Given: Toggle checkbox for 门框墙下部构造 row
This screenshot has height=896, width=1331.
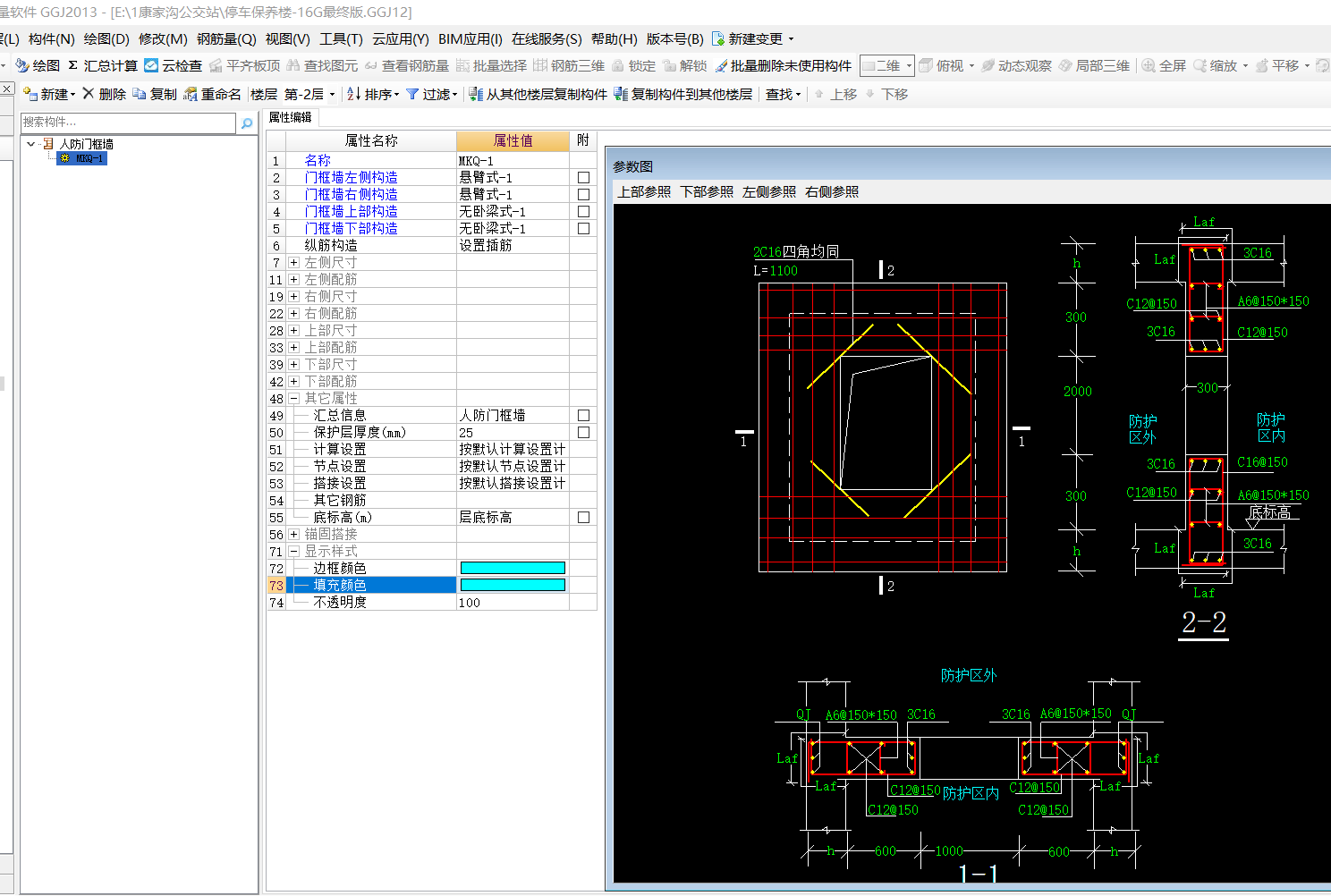Looking at the screenshot, I should point(583,228).
